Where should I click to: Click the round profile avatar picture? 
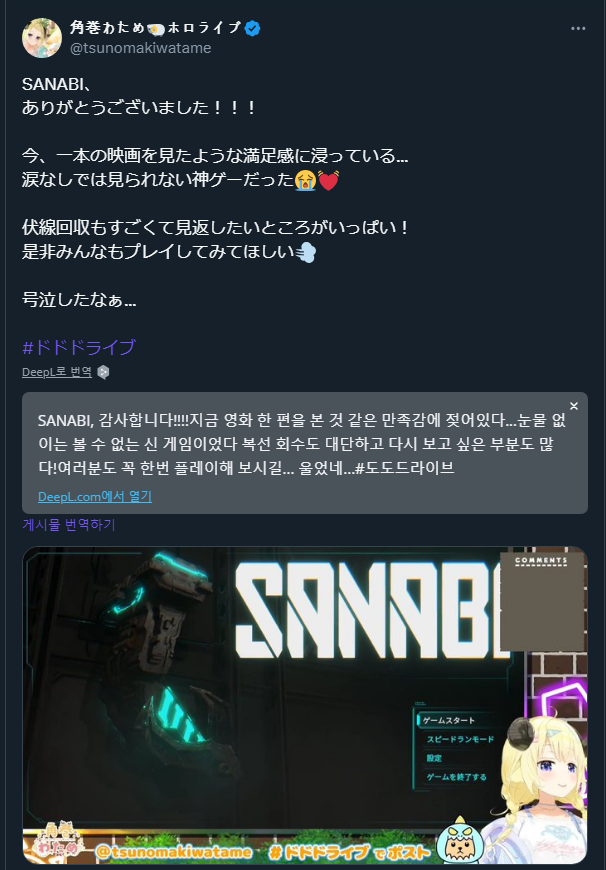pos(42,38)
